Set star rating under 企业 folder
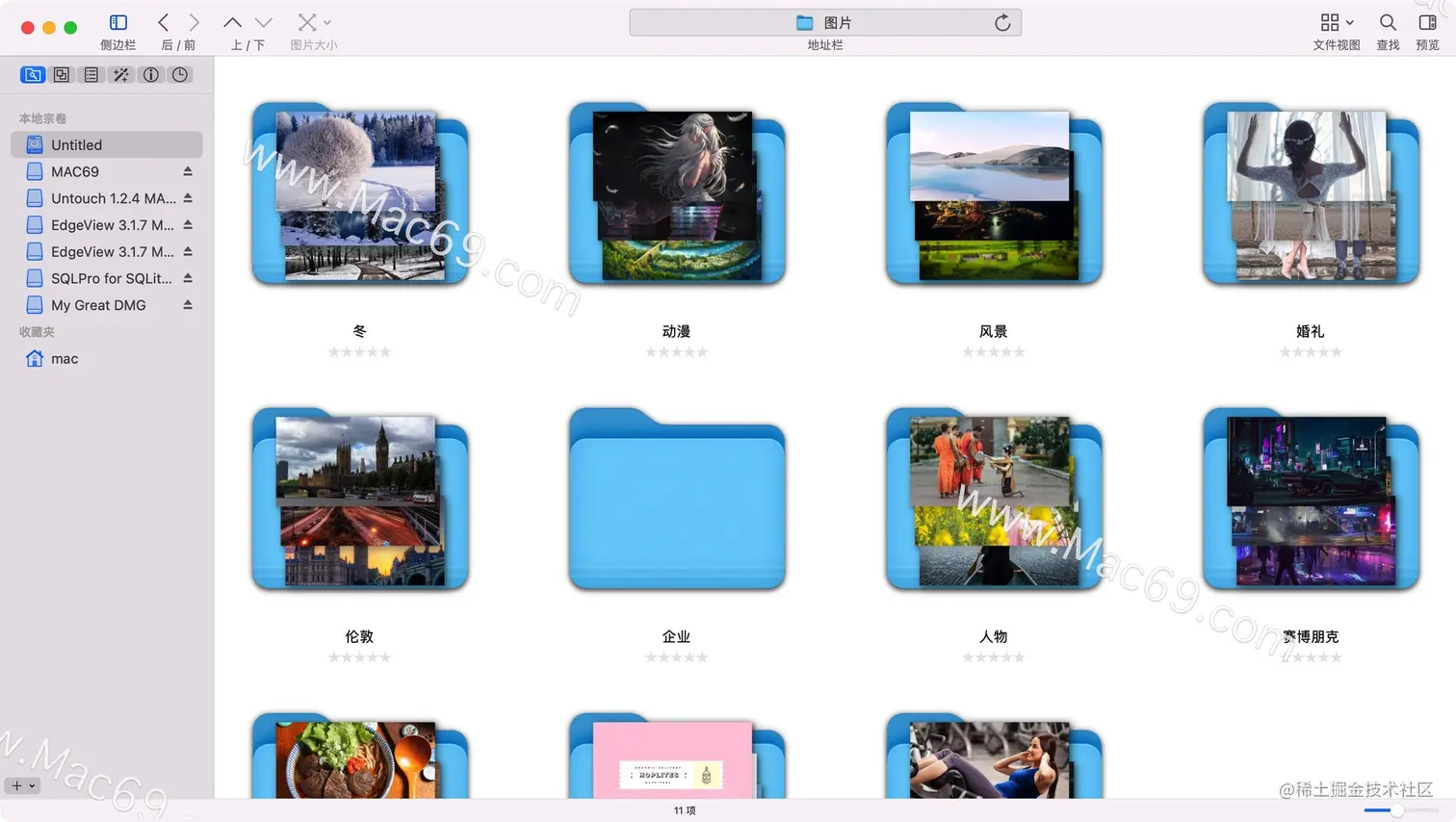The image size is (1456, 822). (x=676, y=657)
